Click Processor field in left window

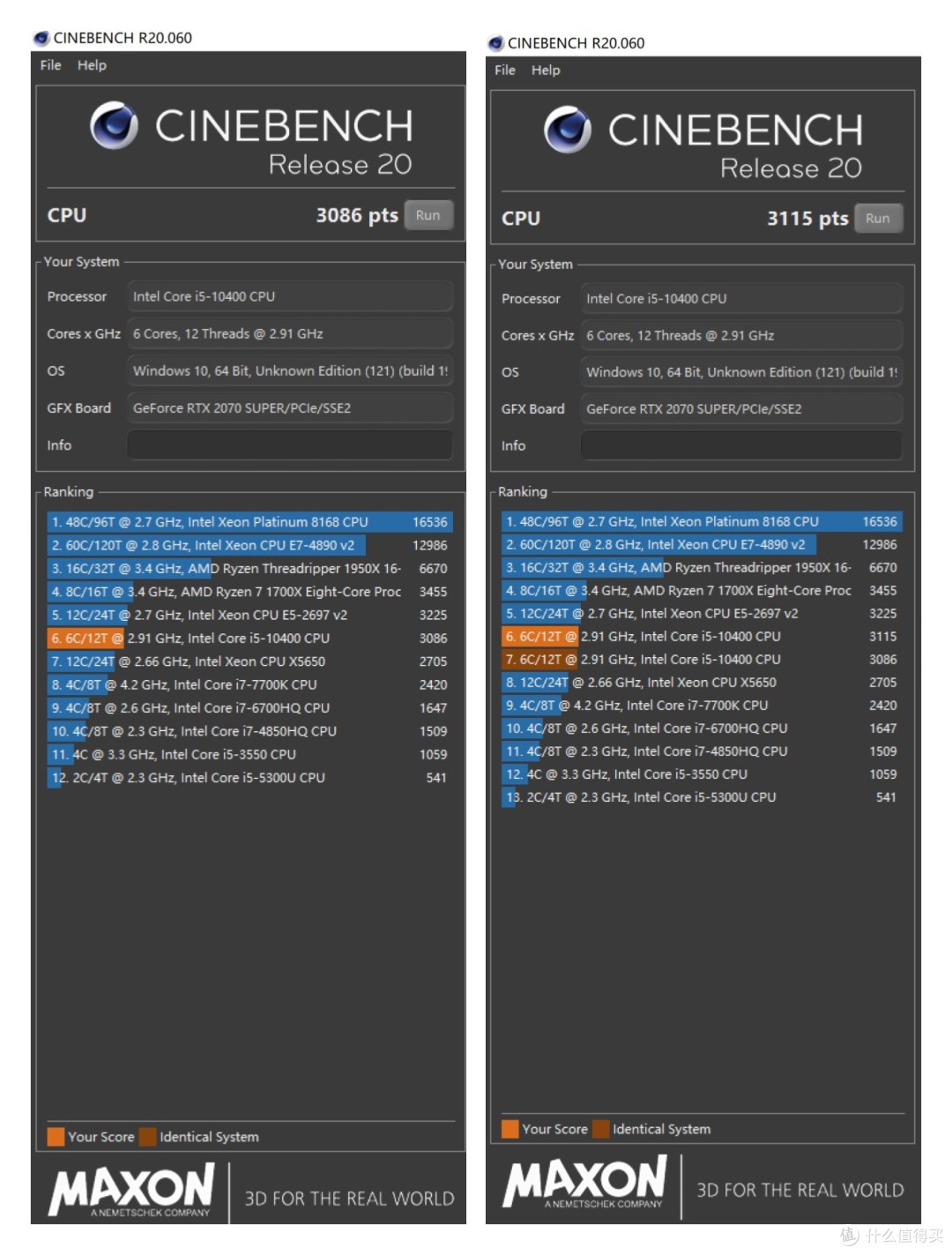click(x=290, y=296)
